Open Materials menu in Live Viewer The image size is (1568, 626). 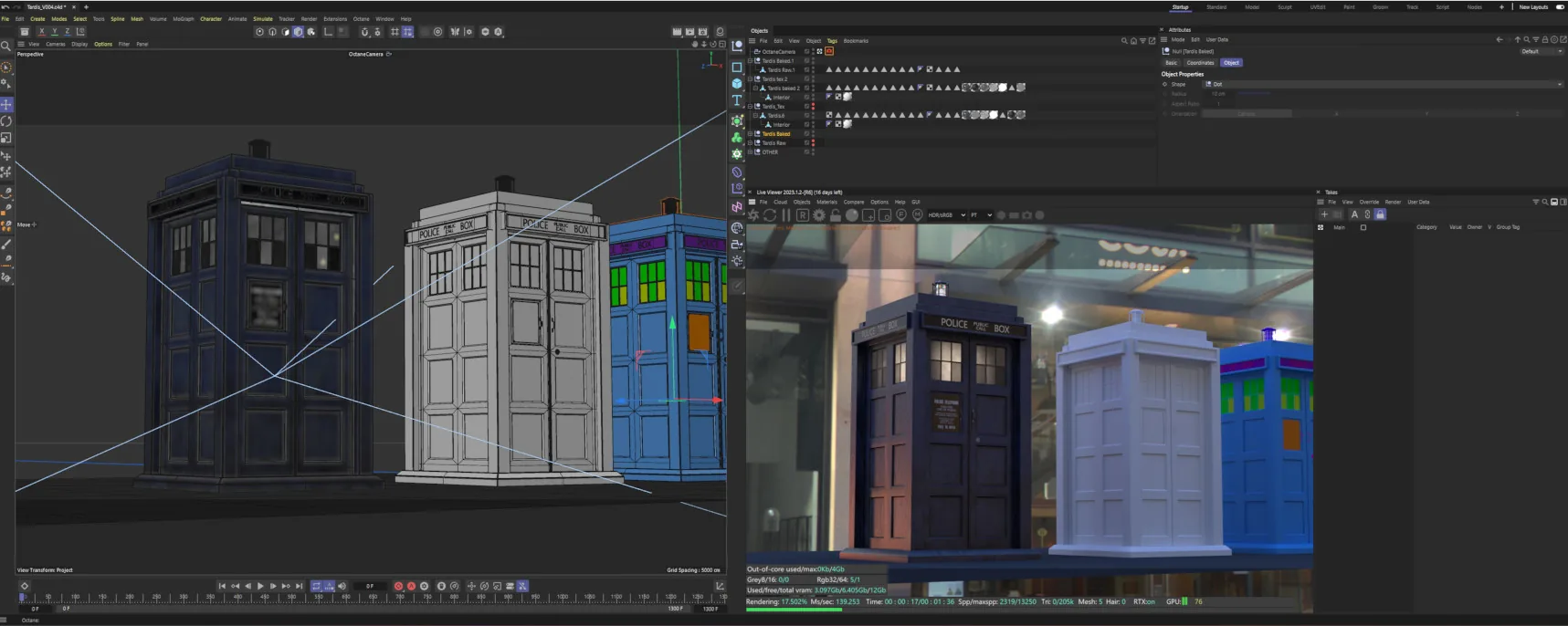pyautogui.click(x=826, y=202)
